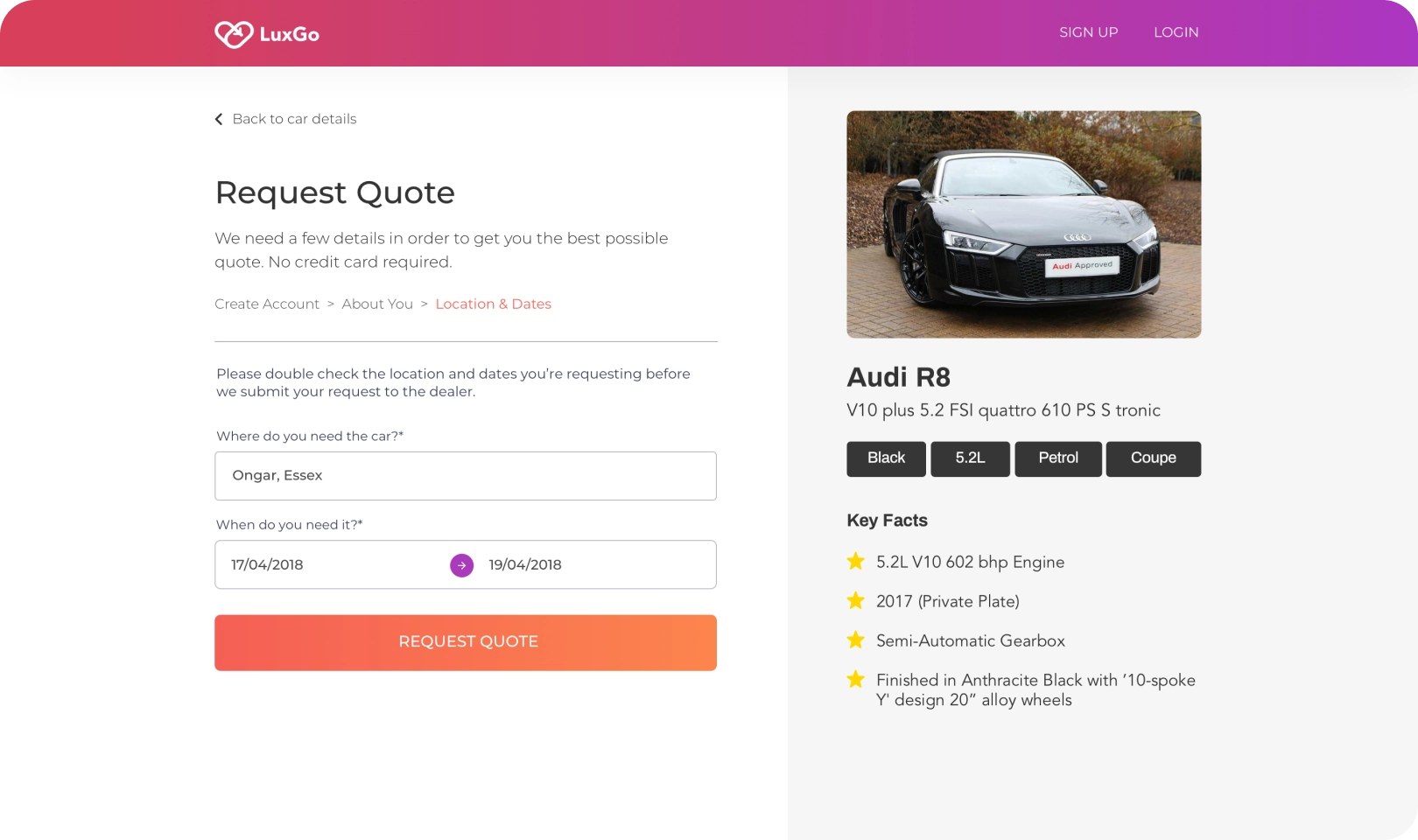Click the purple arrow between dates
Viewport: 1418px width, 840px height.
point(461,565)
